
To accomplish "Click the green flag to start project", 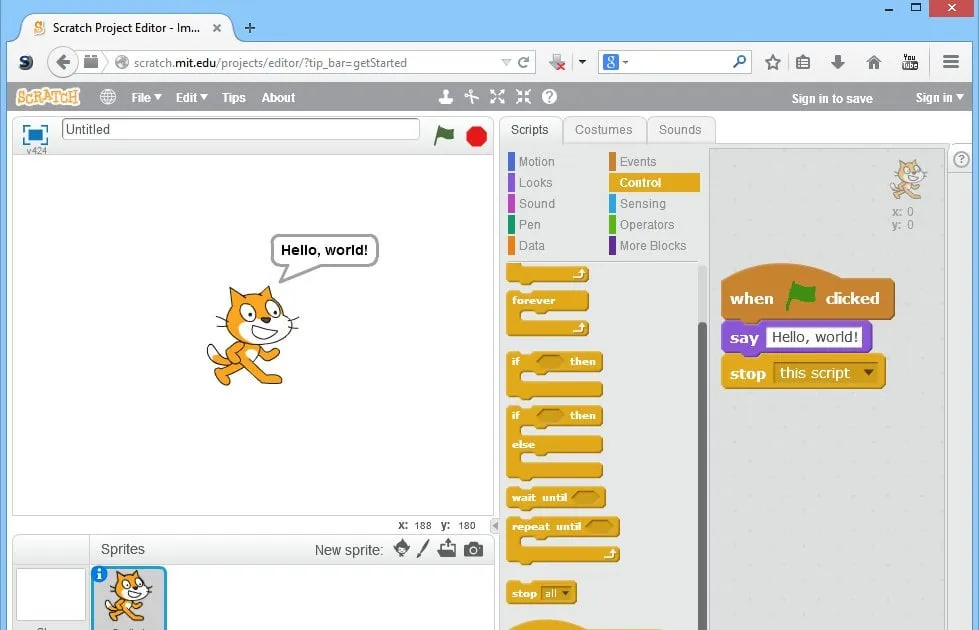I will [444, 135].
